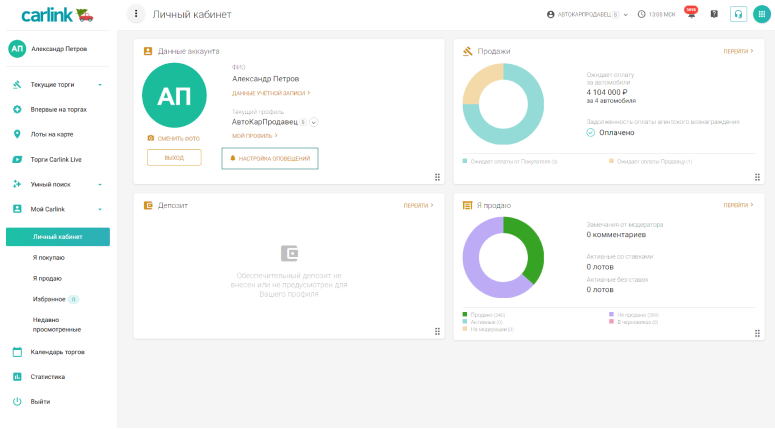Click the Лоты на карте map pin
Viewport: 775px width, 429px height.
[x=17, y=134]
